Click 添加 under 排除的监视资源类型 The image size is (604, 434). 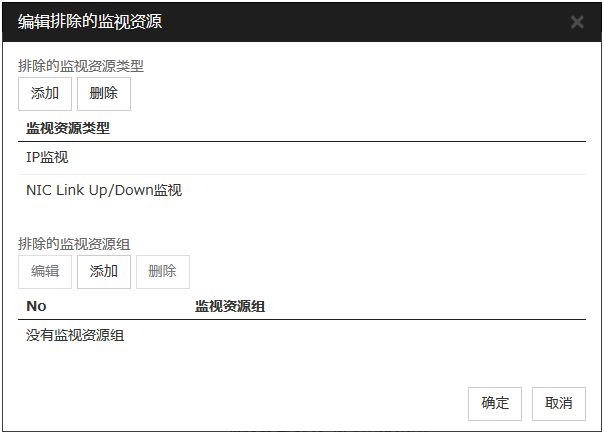[x=45, y=94]
